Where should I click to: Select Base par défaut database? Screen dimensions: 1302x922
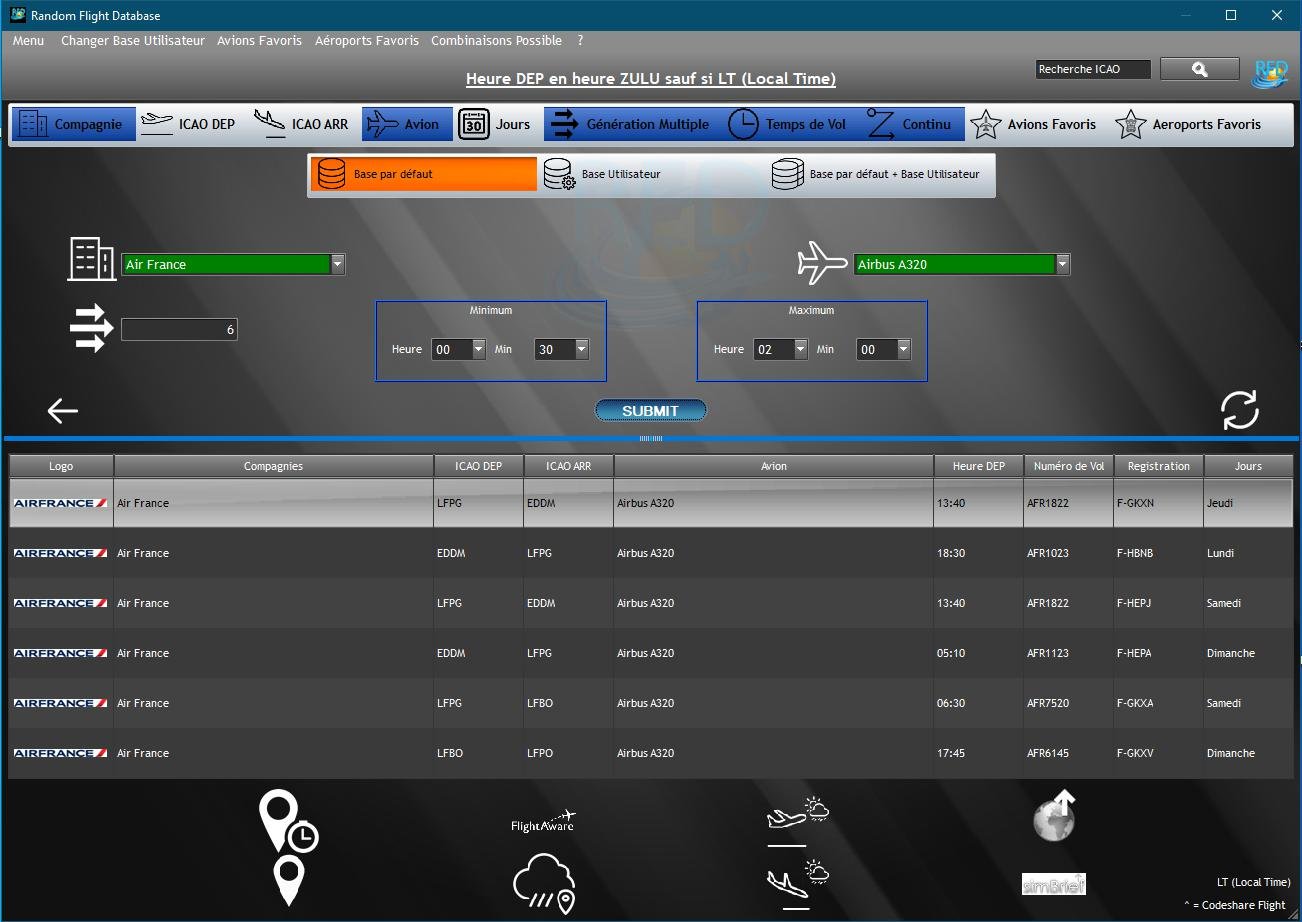coord(423,174)
